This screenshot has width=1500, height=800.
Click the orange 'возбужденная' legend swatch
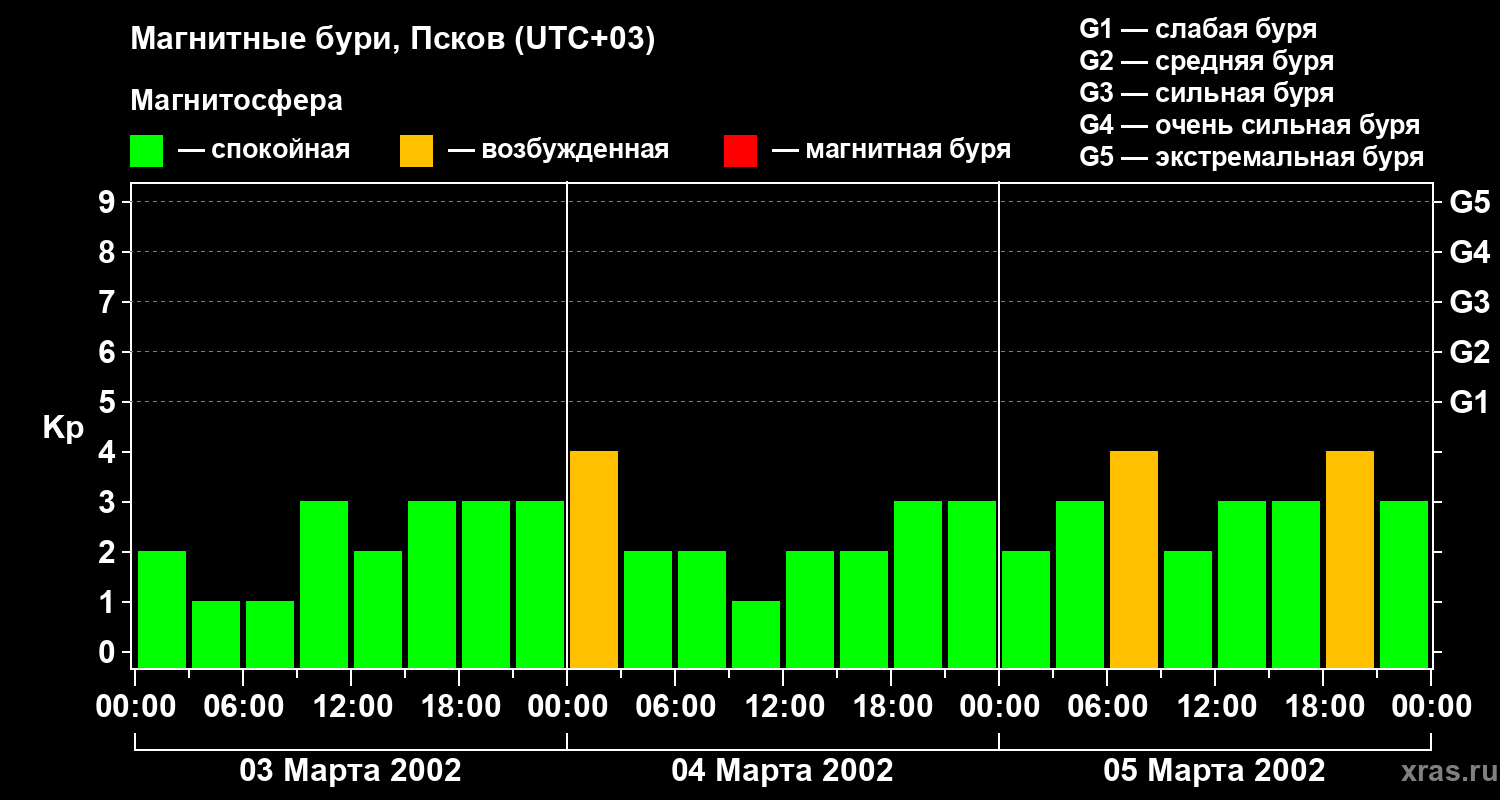click(x=416, y=151)
